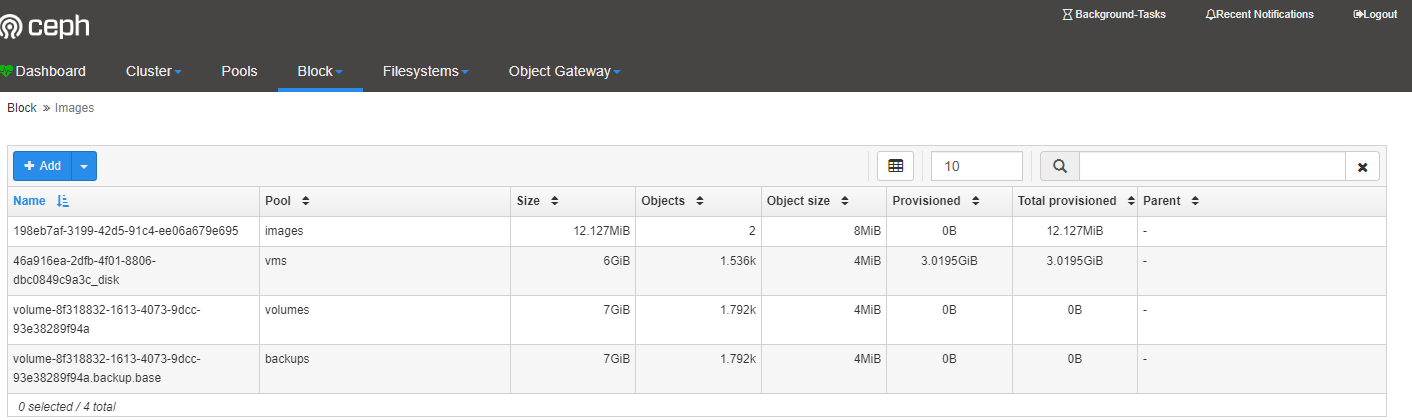Open the Dashboard heartbeat icon
This screenshot has width=1412, height=420.
click(7, 72)
